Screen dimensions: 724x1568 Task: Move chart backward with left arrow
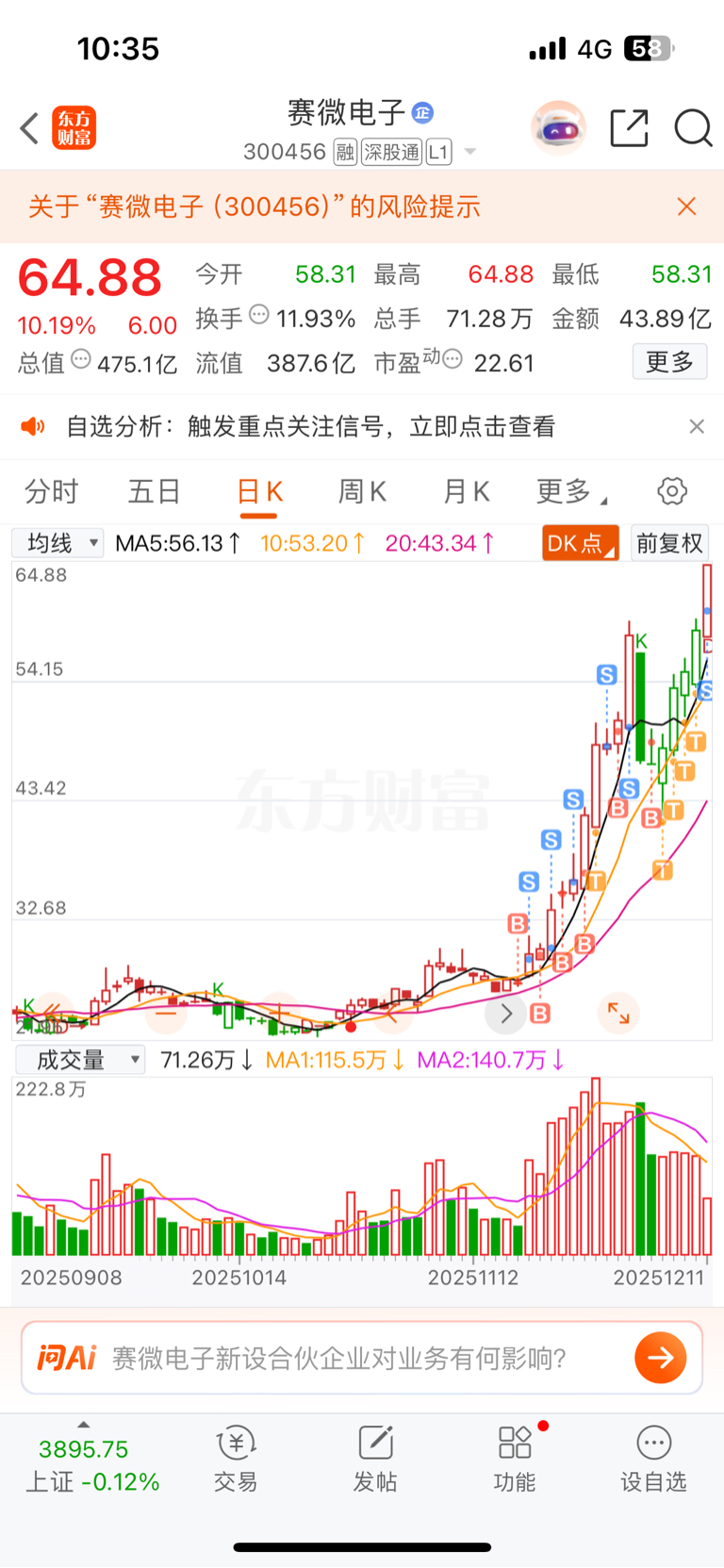click(393, 1014)
